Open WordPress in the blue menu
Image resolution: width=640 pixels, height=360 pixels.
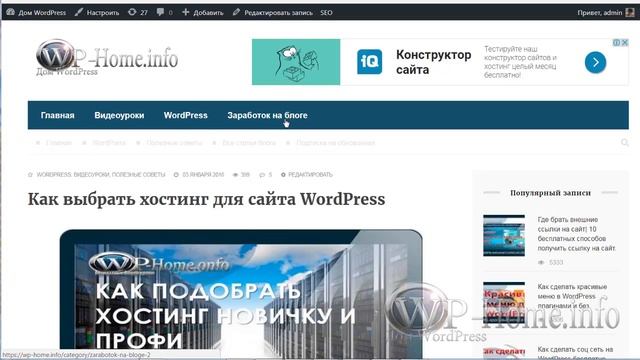(x=186, y=115)
